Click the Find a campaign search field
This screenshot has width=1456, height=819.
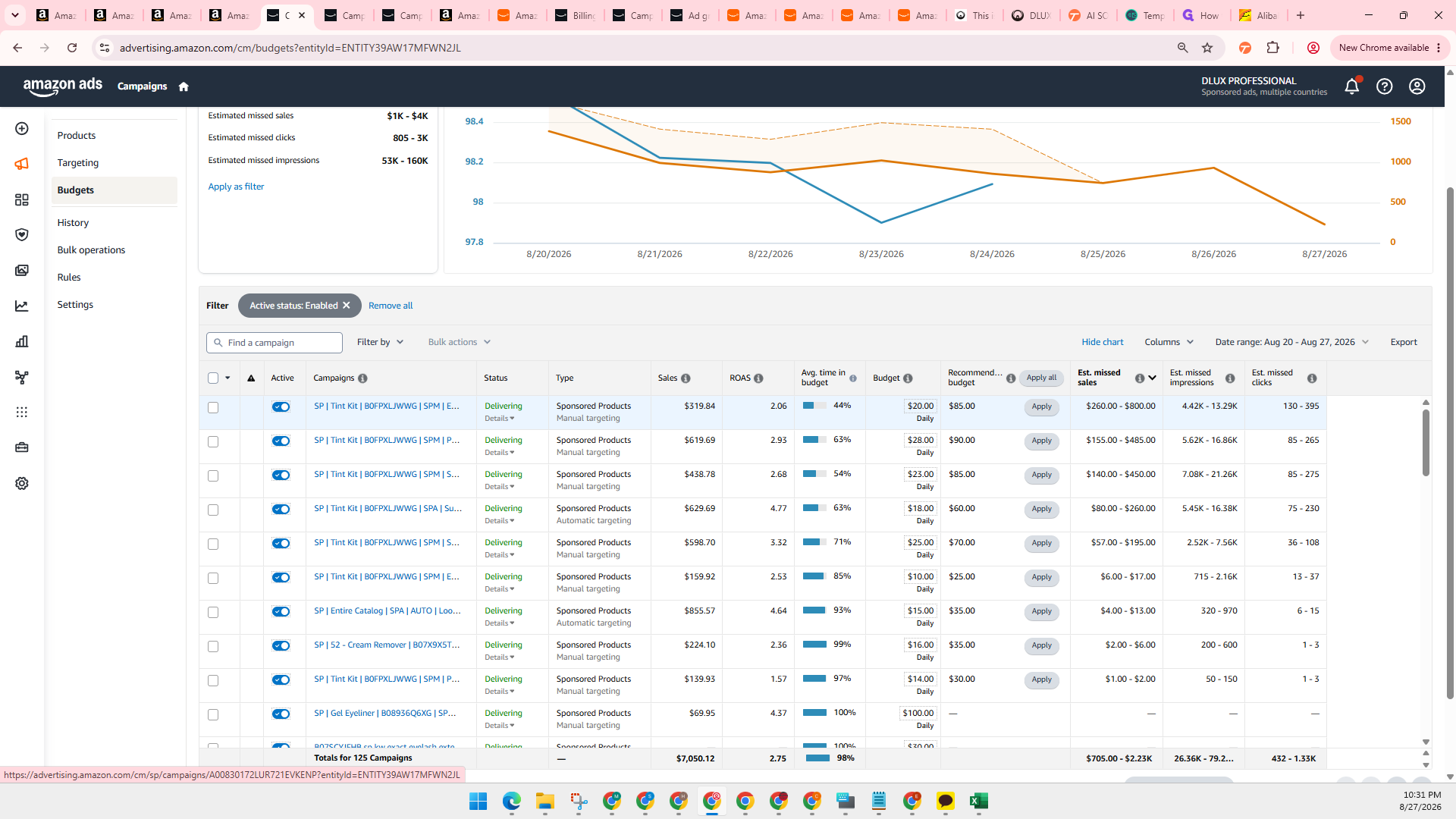(275, 343)
